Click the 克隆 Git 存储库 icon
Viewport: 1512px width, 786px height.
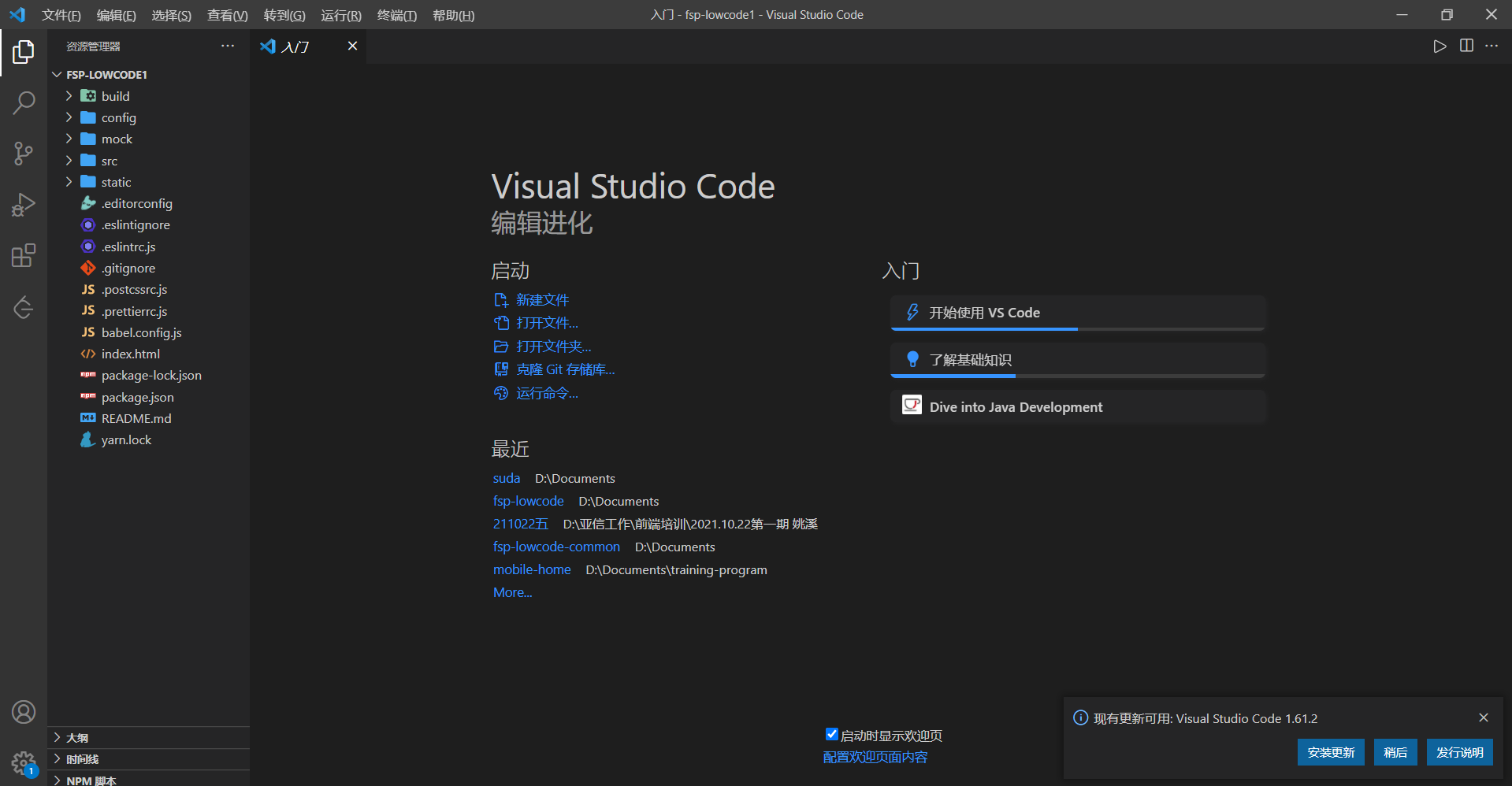pyautogui.click(x=501, y=369)
